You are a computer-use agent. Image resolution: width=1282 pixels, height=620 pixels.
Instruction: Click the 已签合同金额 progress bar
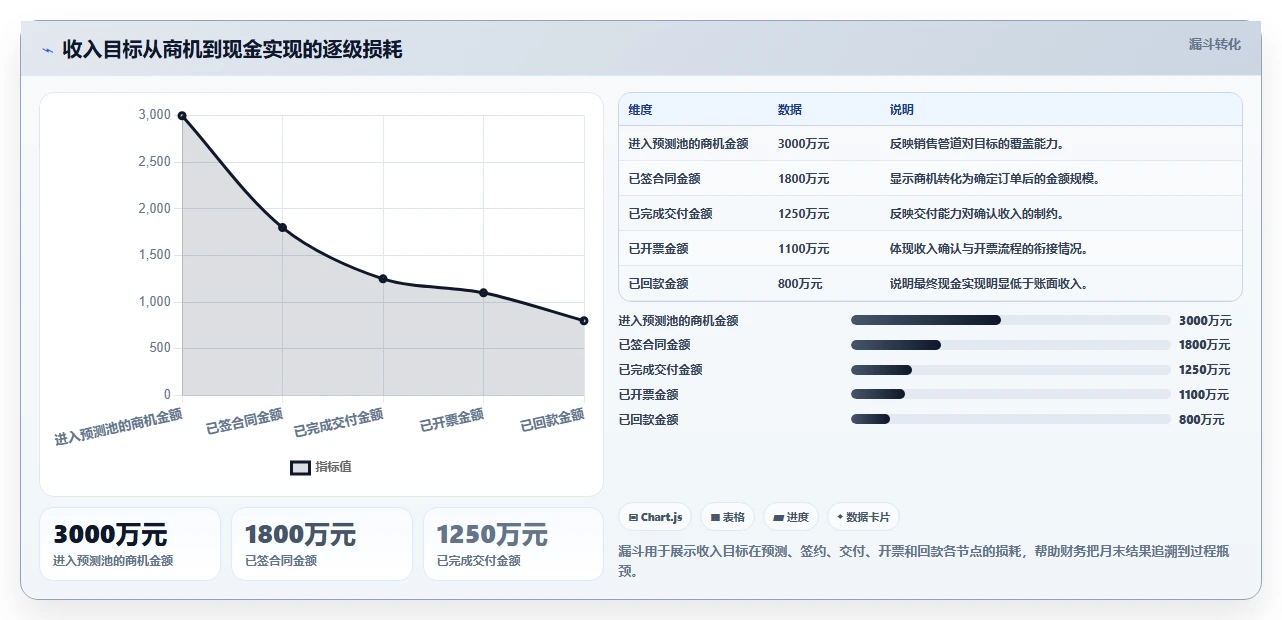pyautogui.click(x=1010, y=345)
